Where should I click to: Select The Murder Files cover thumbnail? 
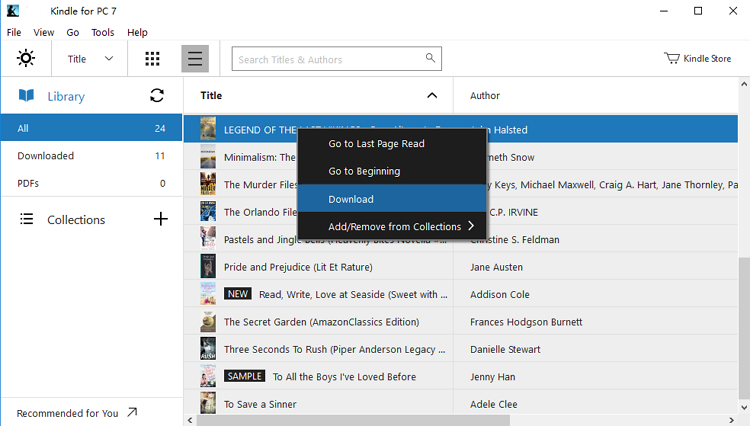(x=208, y=184)
